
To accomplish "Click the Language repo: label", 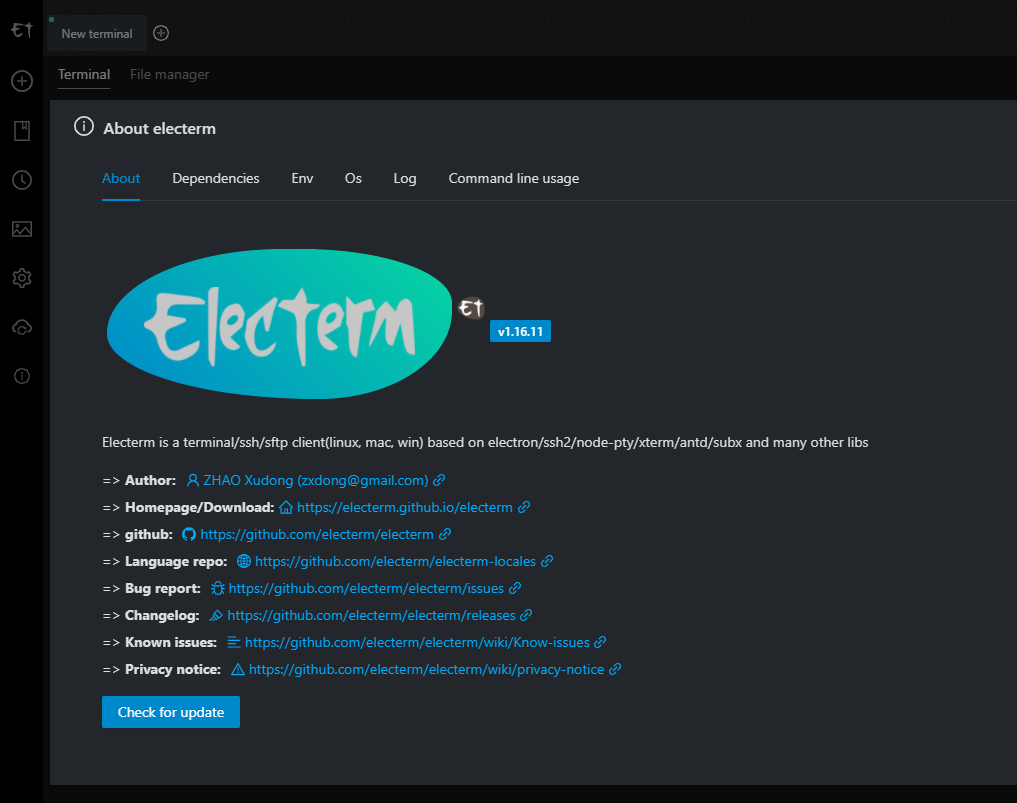I will (176, 562).
